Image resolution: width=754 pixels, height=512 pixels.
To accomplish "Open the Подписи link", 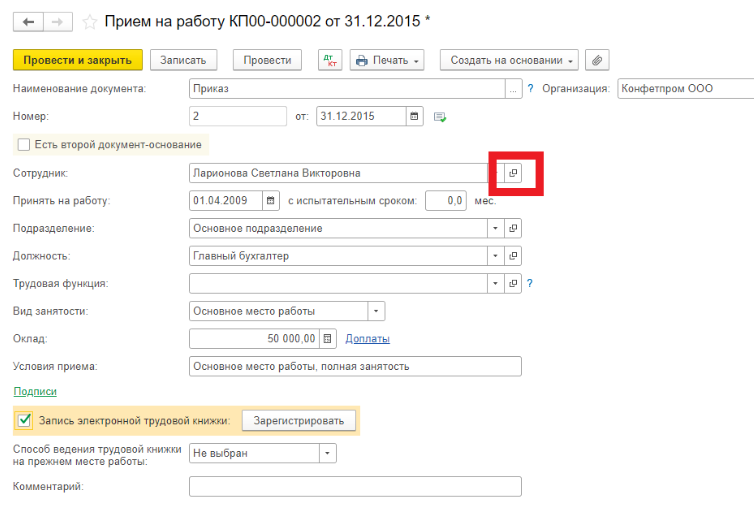I will point(35,392).
